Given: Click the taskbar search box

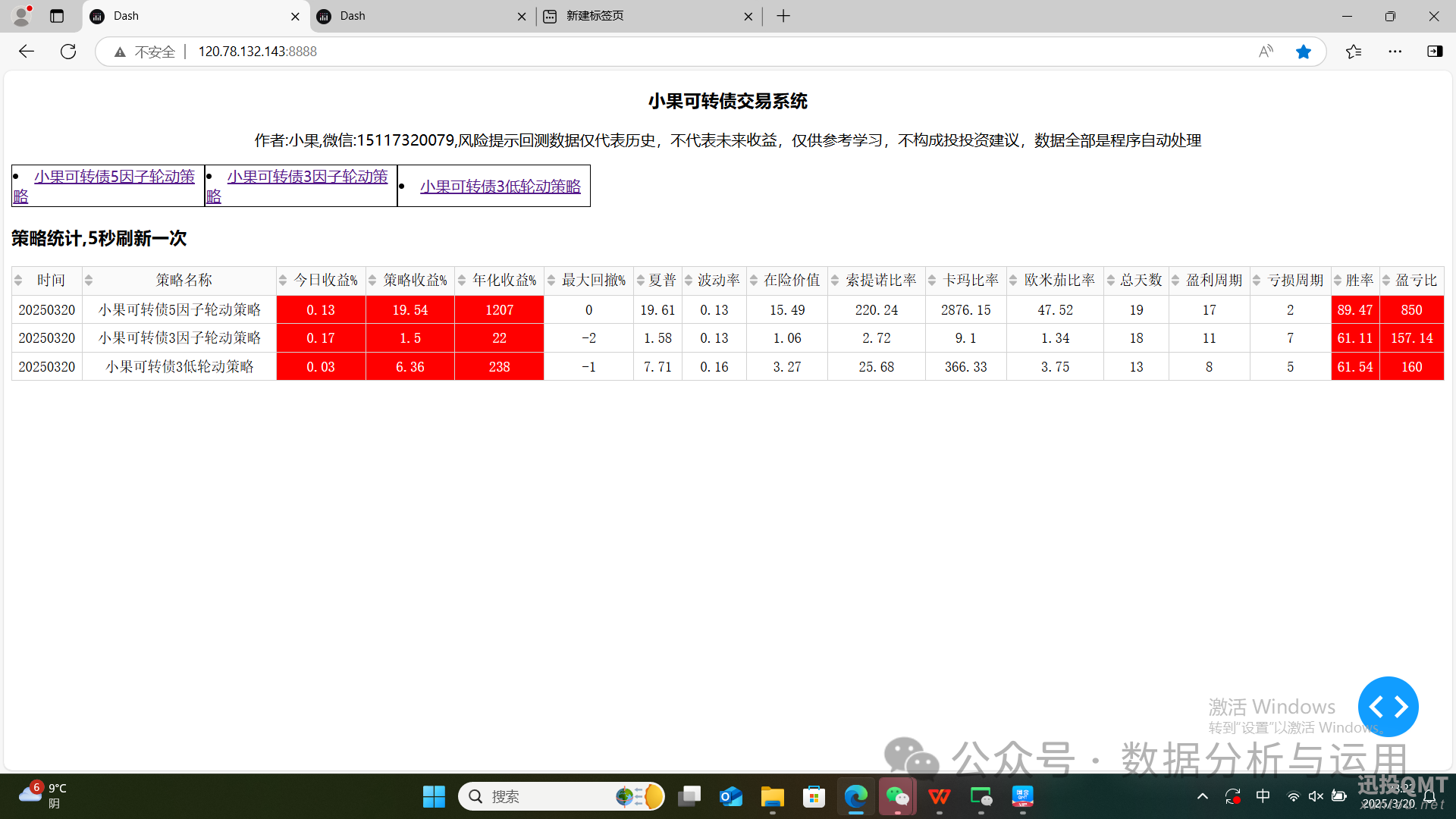Looking at the screenshot, I should pyautogui.click(x=561, y=796).
